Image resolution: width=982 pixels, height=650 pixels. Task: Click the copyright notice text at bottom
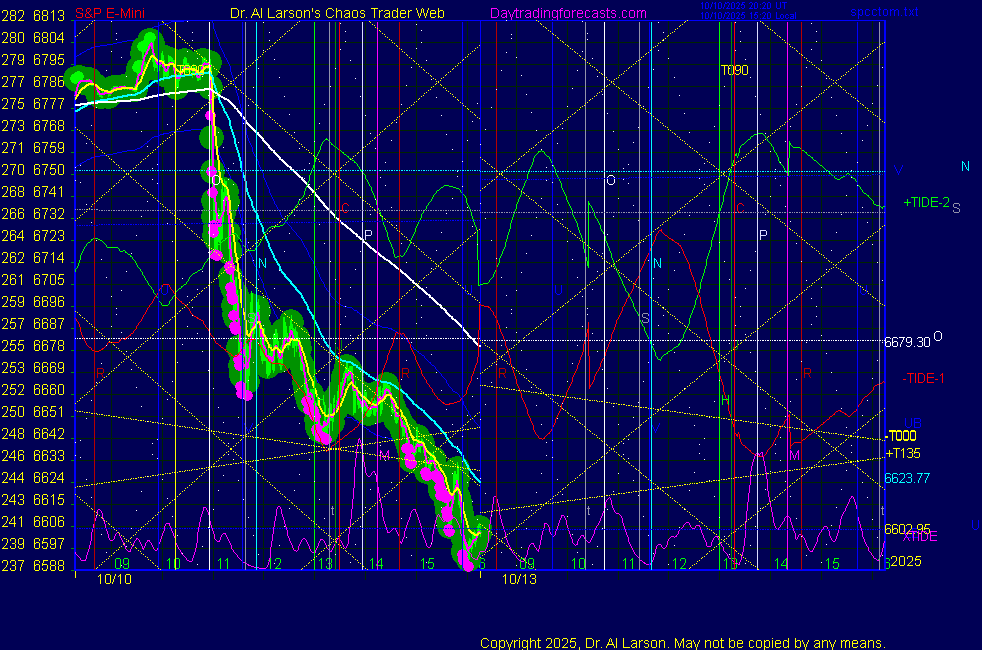pyautogui.click(x=682, y=643)
